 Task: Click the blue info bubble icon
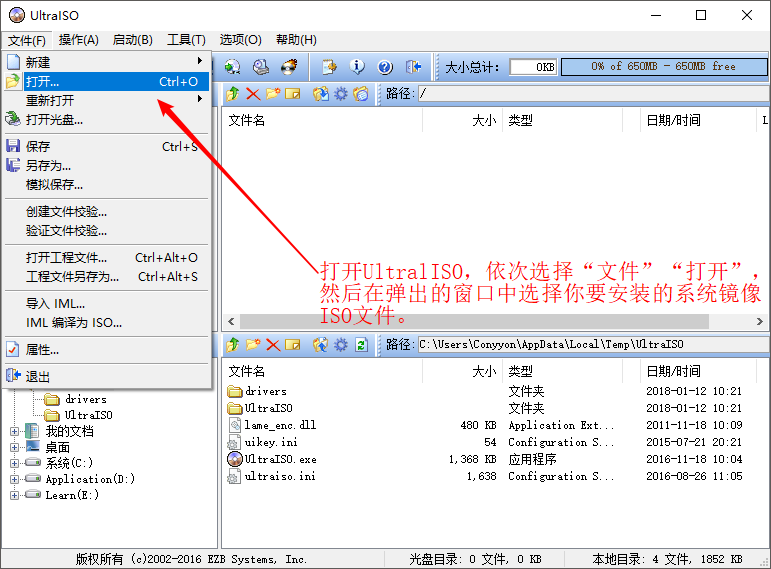357,67
